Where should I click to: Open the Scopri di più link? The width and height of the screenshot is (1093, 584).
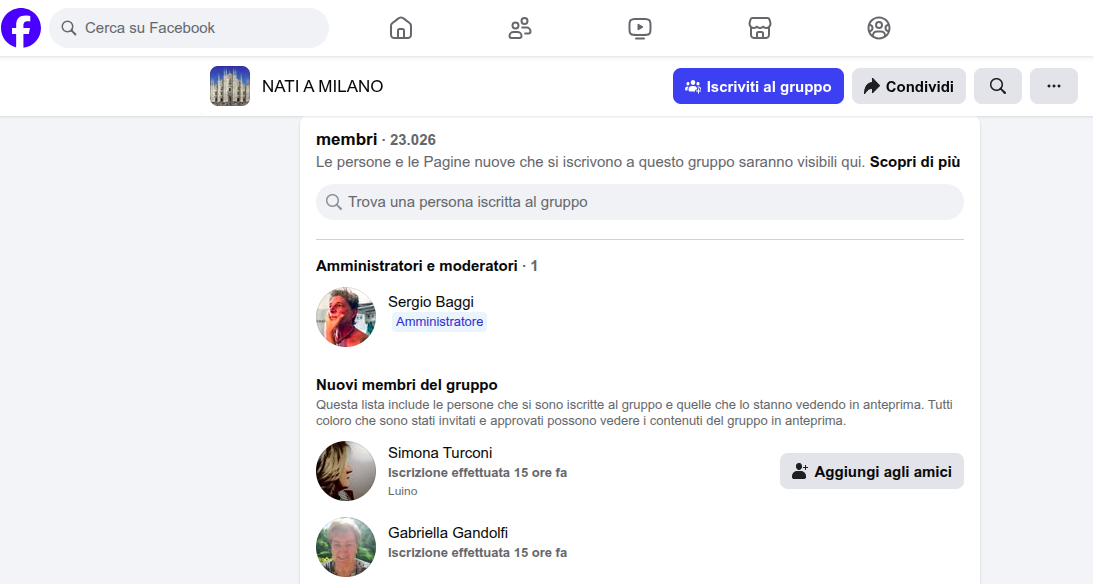click(914, 162)
